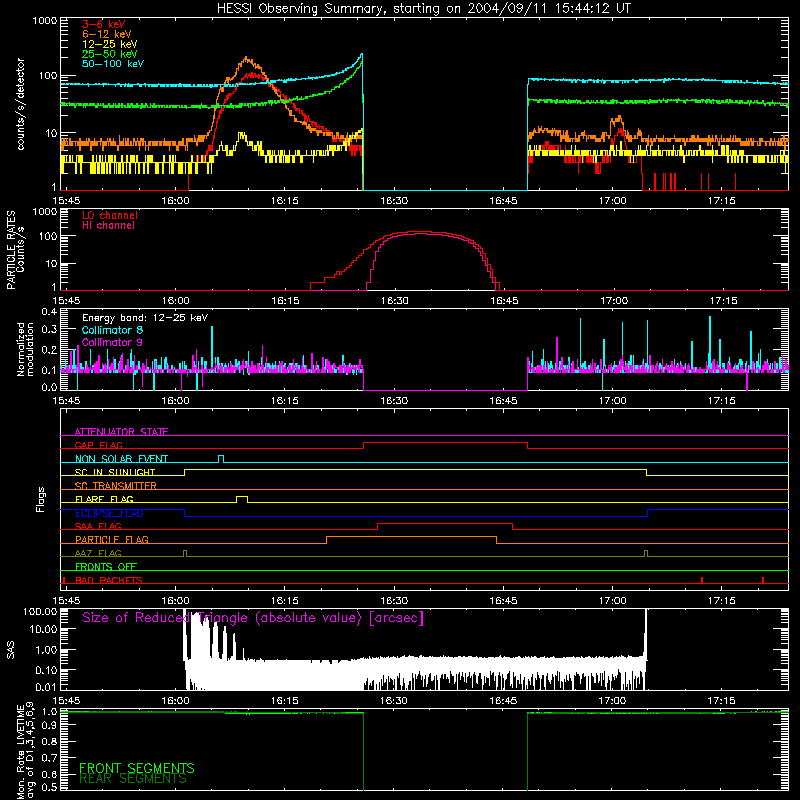This screenshot has width=800, height=800.
Task: Select the Collimator 8 legend entry
Action: [112, 330]
